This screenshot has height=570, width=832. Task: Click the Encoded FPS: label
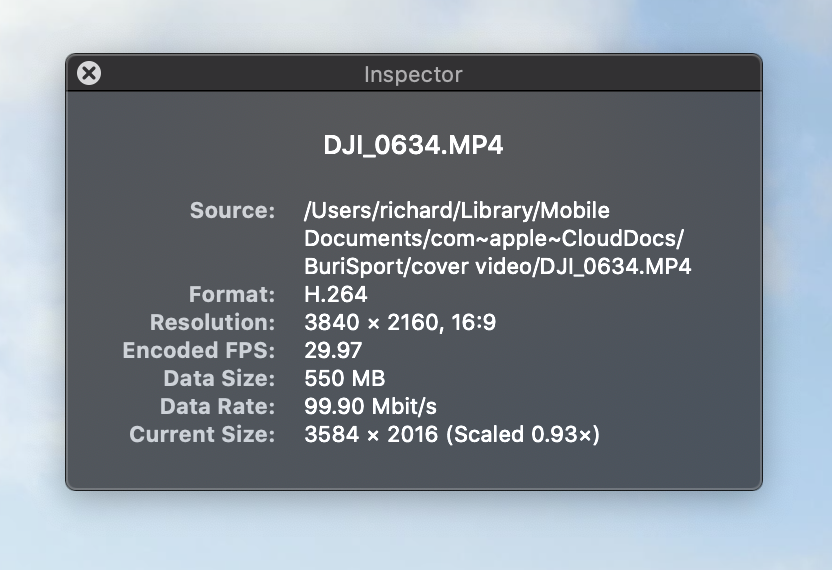[x=199, y=350]
